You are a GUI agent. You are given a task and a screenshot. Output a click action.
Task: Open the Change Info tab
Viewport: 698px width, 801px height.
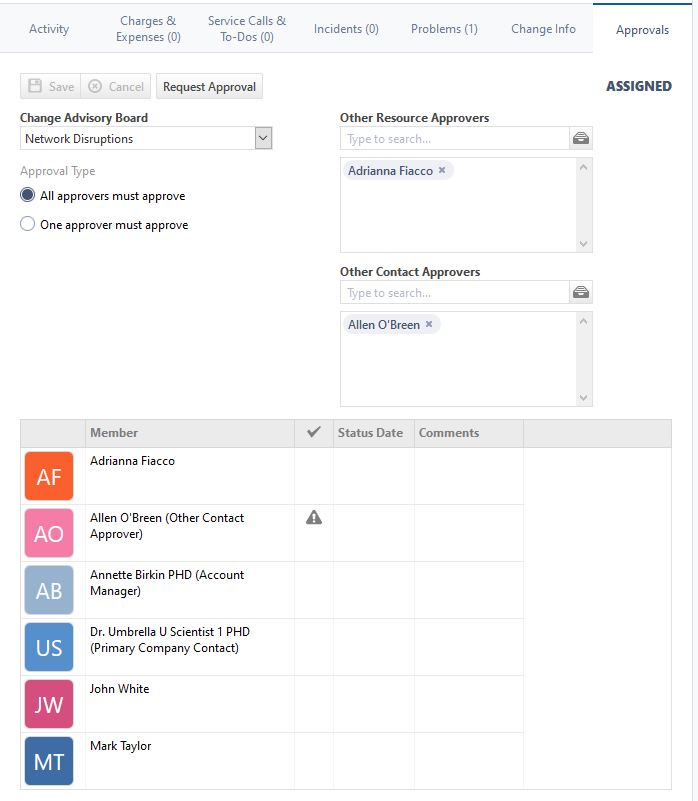coord(543,29)
